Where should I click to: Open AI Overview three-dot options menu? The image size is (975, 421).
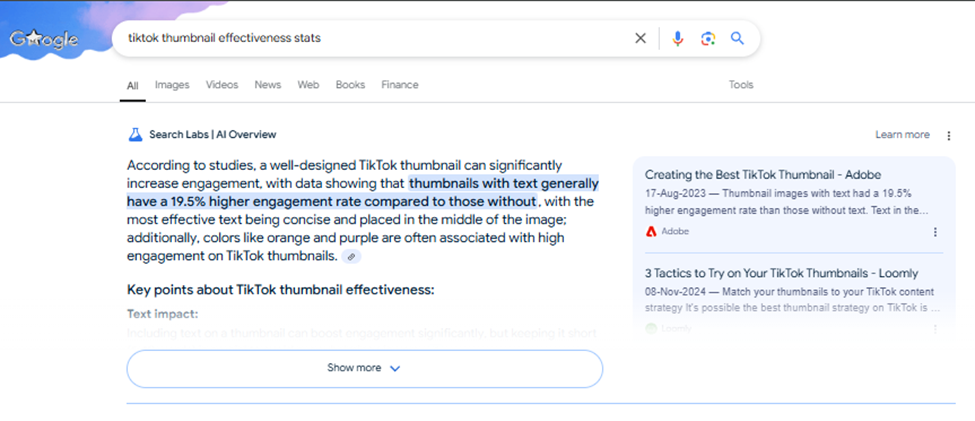(x=950, y=135)
